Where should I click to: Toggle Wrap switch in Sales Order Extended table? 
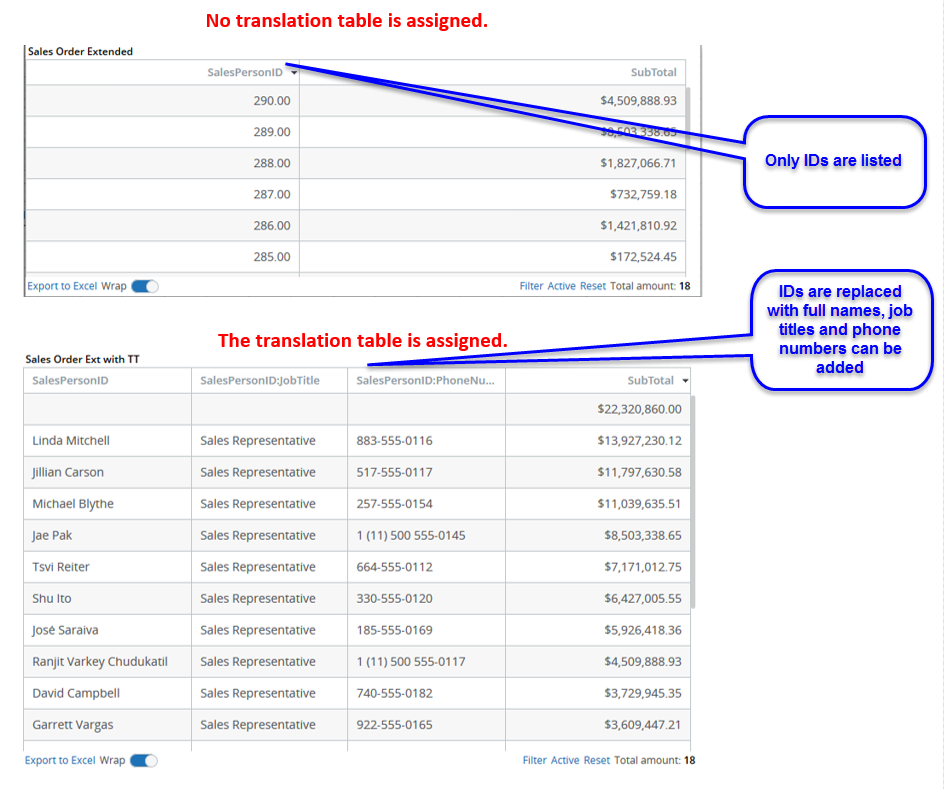[x=145, y=286]
